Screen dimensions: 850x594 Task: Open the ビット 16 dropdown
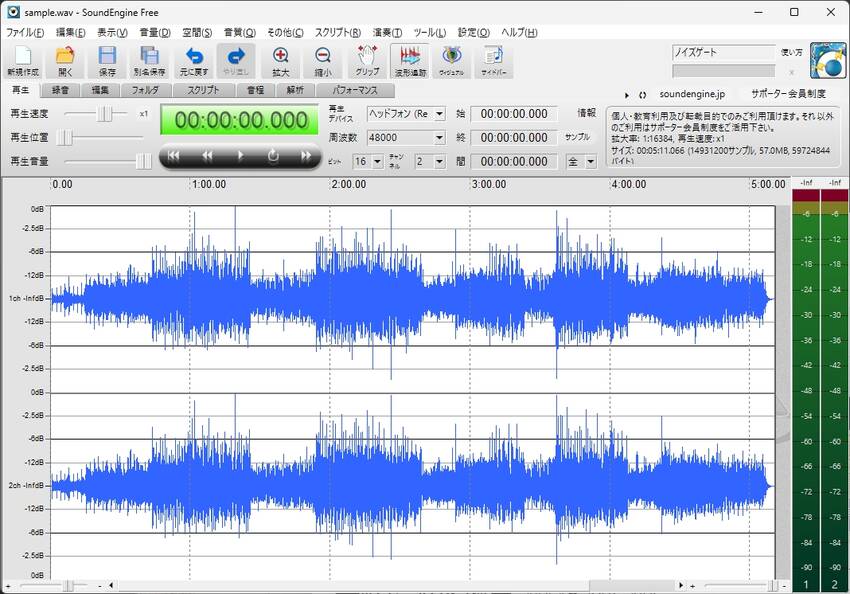(377, 162)
